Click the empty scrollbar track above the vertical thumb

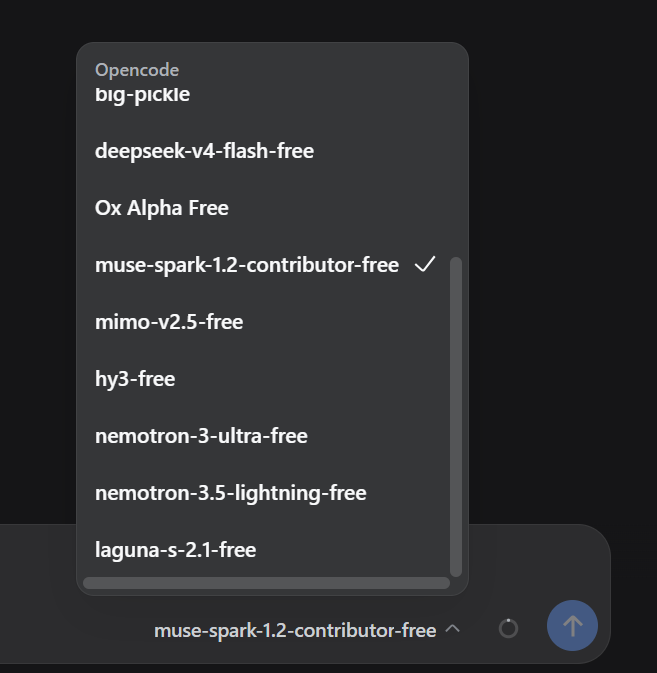pyautogui.click(x=456, y=155)
